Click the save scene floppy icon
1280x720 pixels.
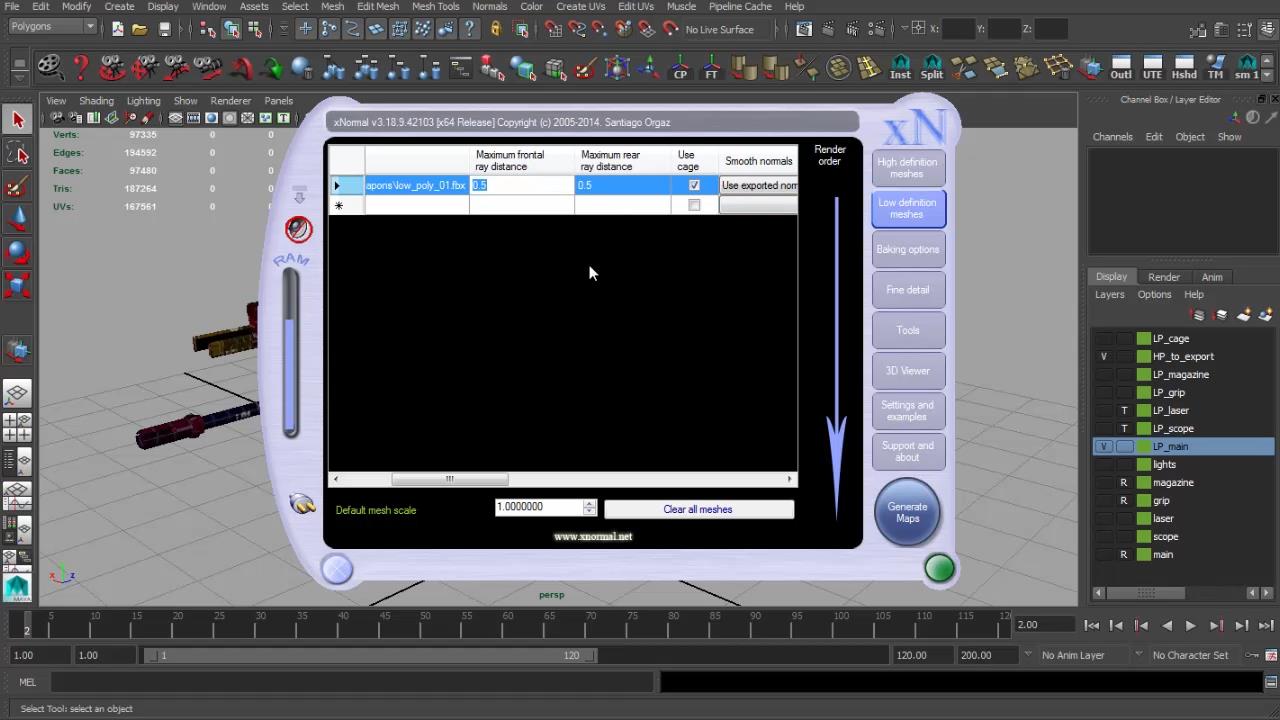[x=165, y=29]
